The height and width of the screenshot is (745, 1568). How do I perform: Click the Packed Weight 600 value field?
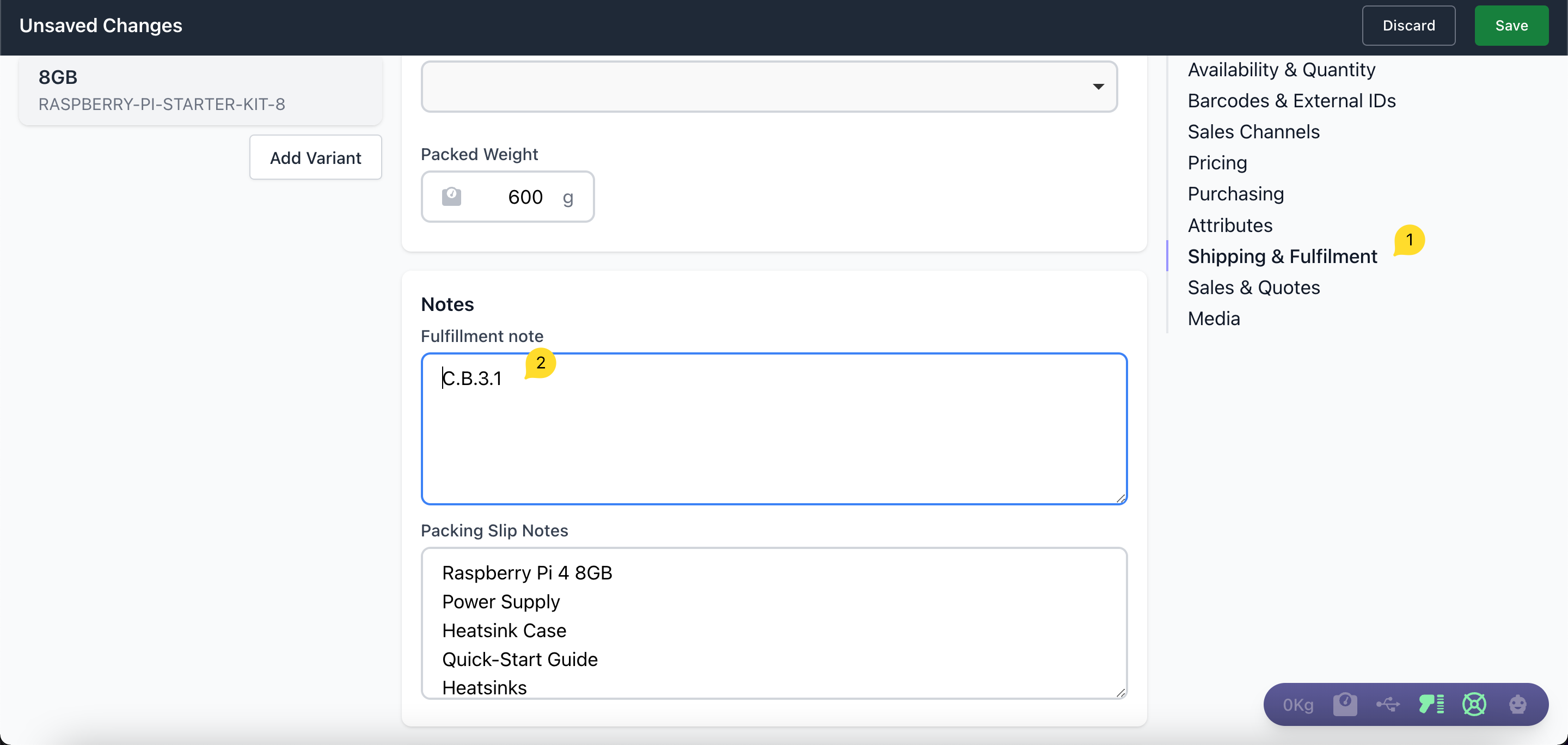tap(525, 197)
